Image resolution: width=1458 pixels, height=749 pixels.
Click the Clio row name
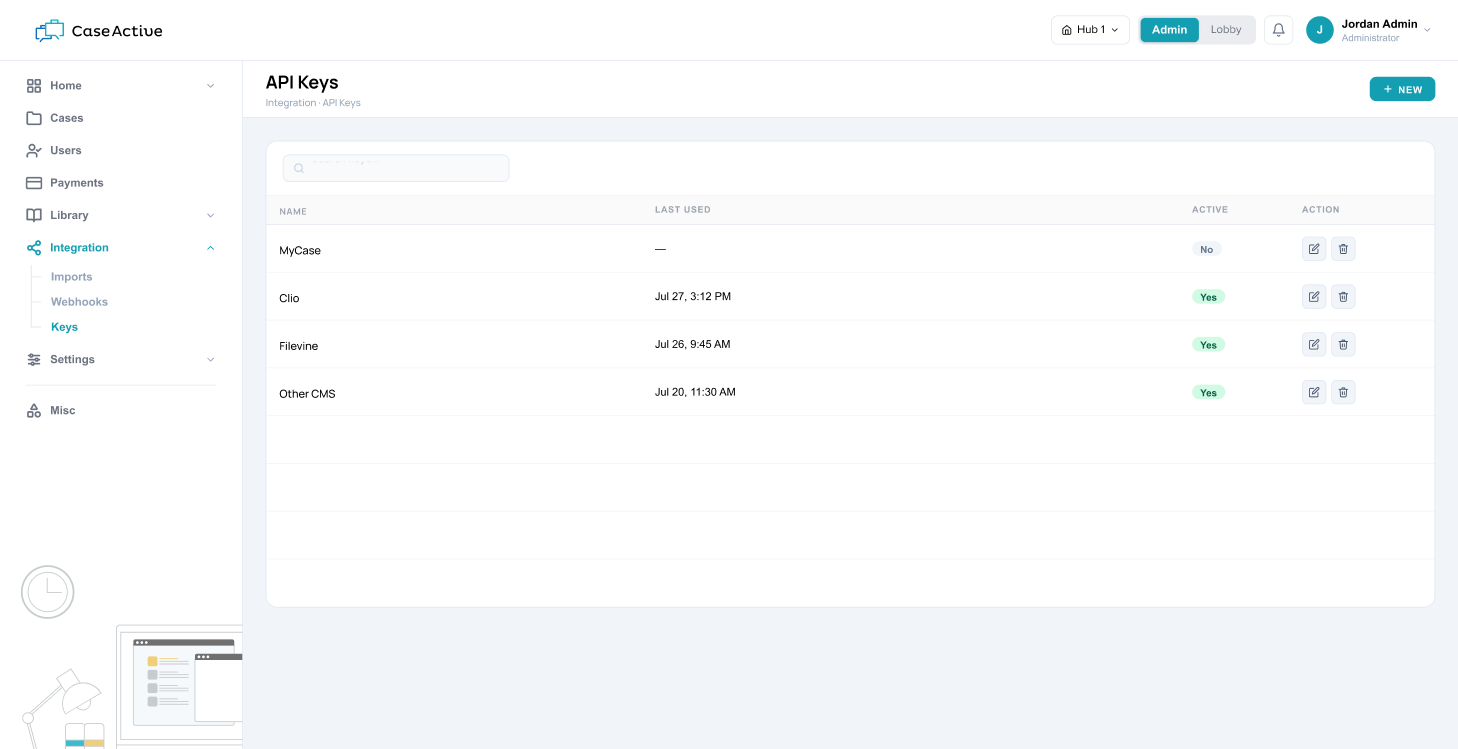pyautogui.click(x=289, y=298)
